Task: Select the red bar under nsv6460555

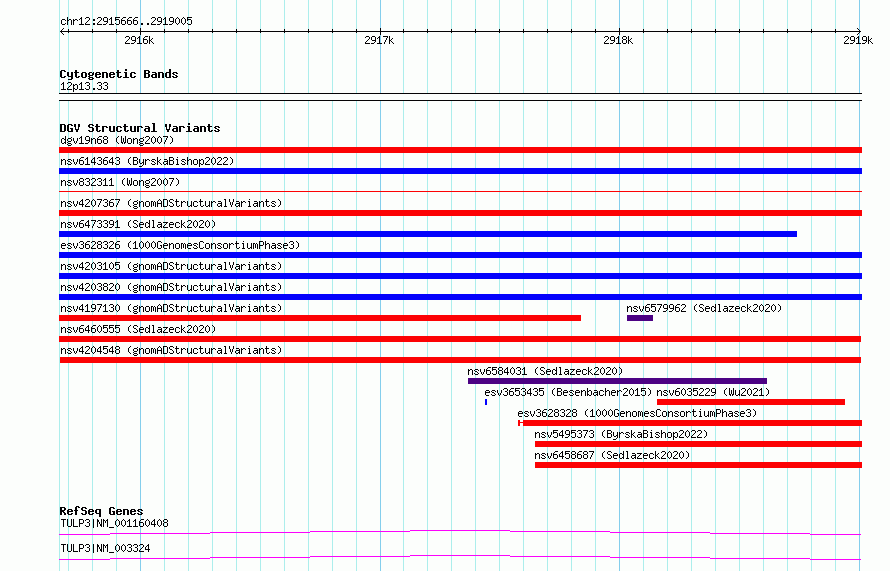Action: pos(460,339)
